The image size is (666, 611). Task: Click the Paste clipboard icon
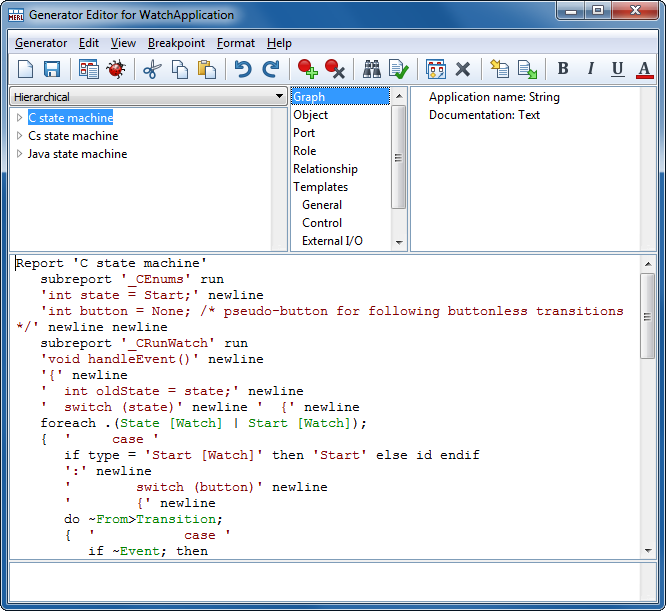tap(207, 69)
